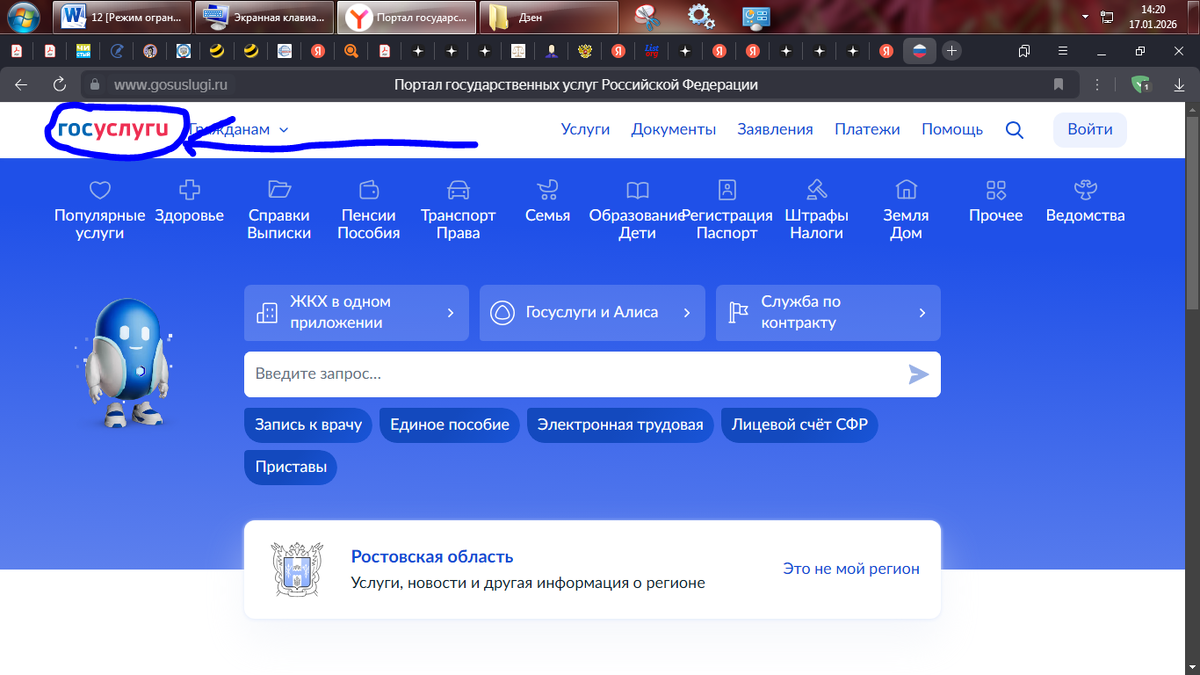Open the Справки Выписки folder category
Screen dimensions: 1200x675
coord(280,189)
